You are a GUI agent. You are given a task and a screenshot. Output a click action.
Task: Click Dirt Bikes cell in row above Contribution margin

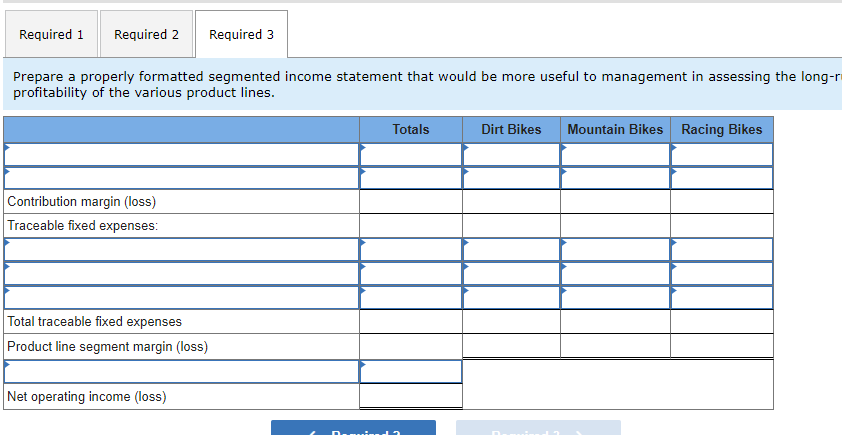pos(511,178)
